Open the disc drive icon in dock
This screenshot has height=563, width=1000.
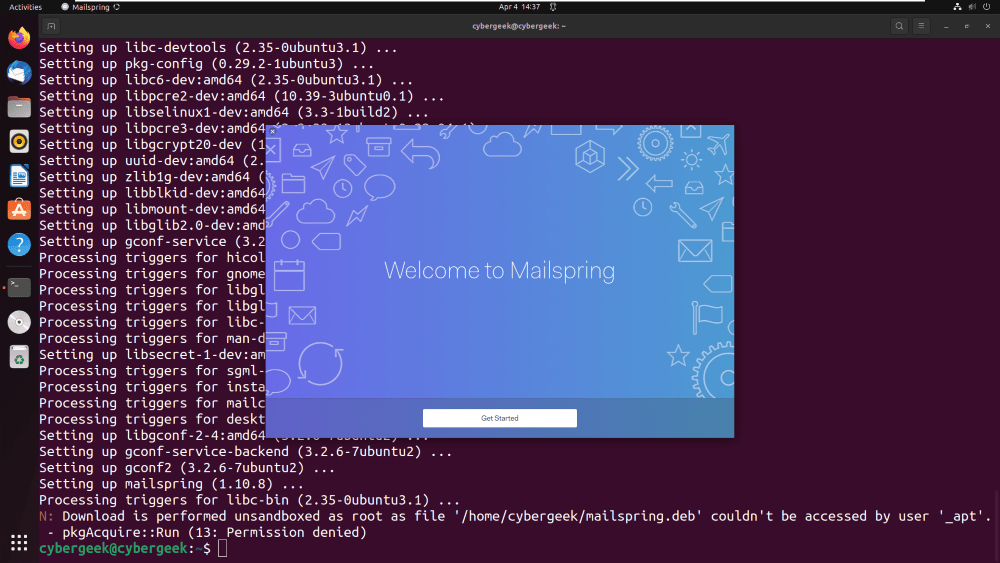19,322
